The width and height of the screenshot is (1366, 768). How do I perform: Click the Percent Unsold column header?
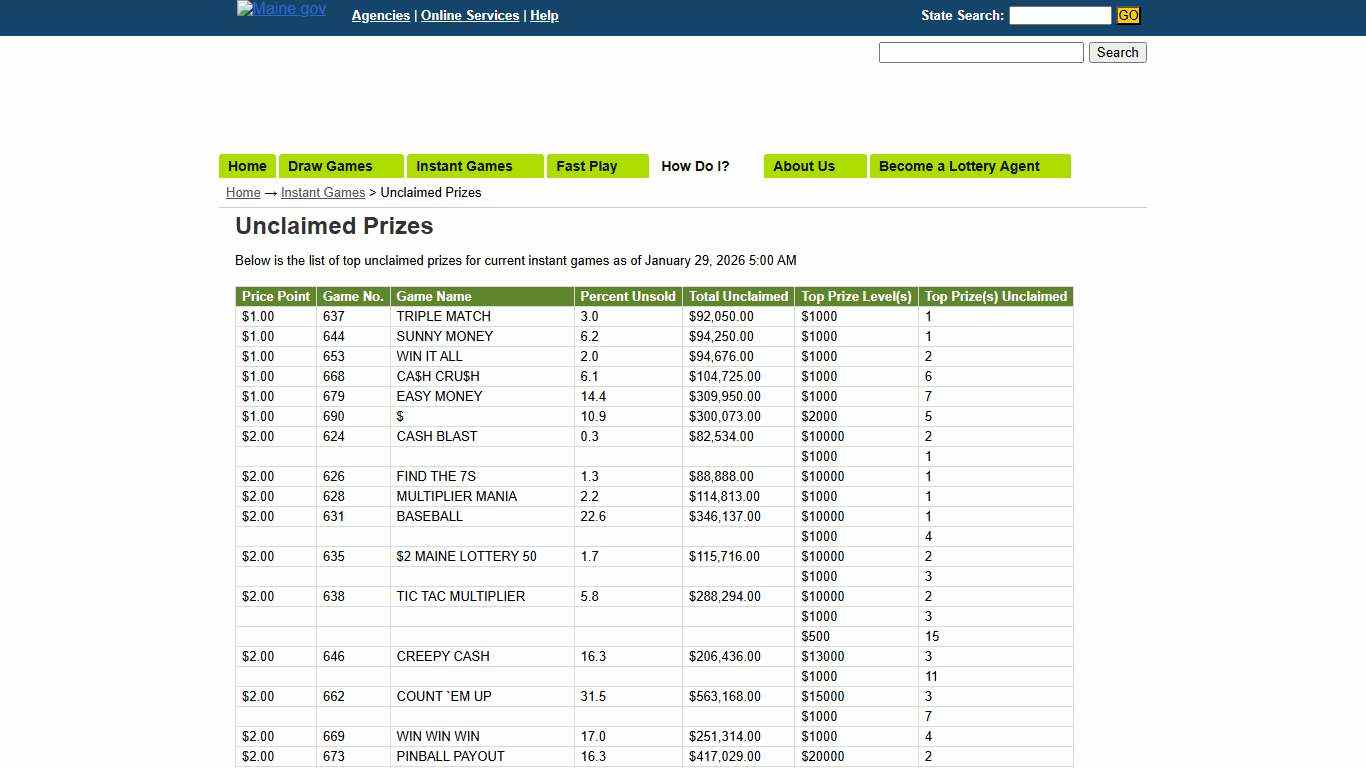628,297
